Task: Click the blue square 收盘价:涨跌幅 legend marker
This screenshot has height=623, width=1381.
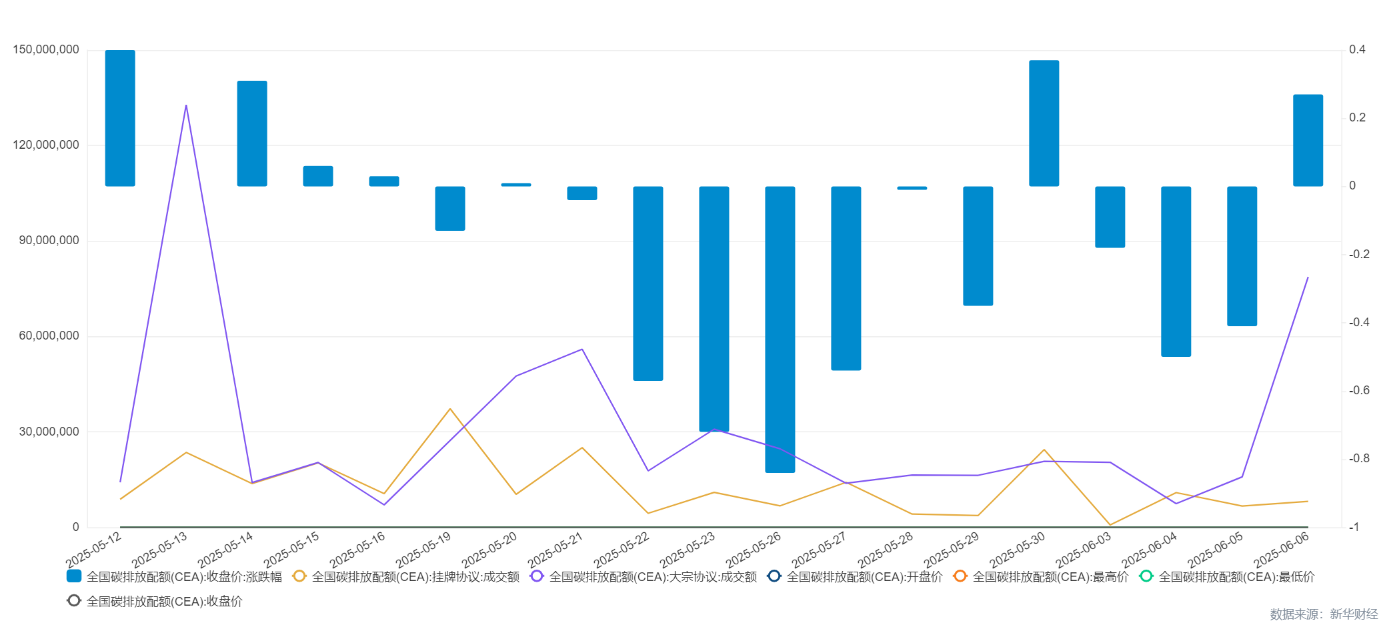Action: click(74, 577)
